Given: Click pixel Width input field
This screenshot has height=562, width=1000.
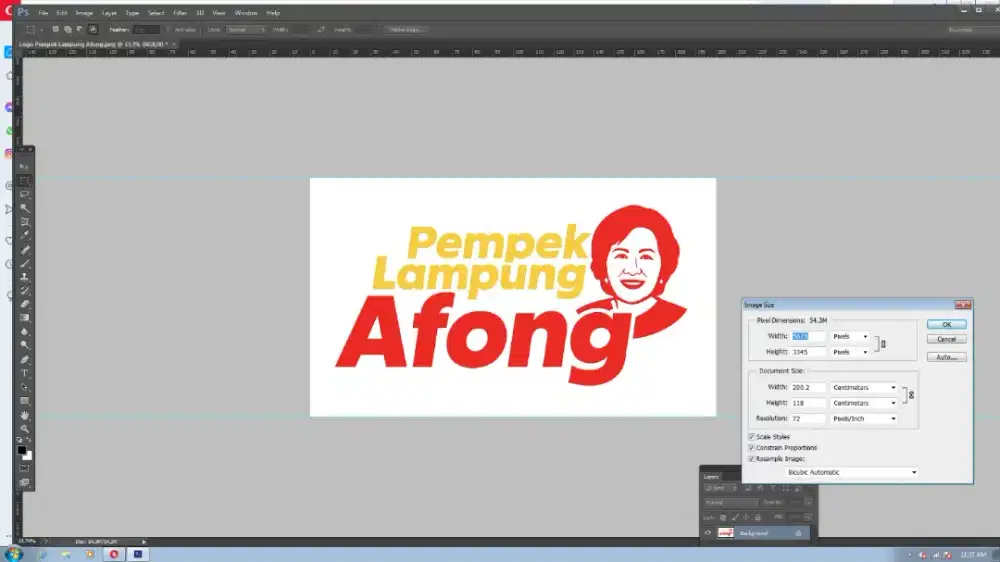Looking at the screenshot, I should (808, 336).
